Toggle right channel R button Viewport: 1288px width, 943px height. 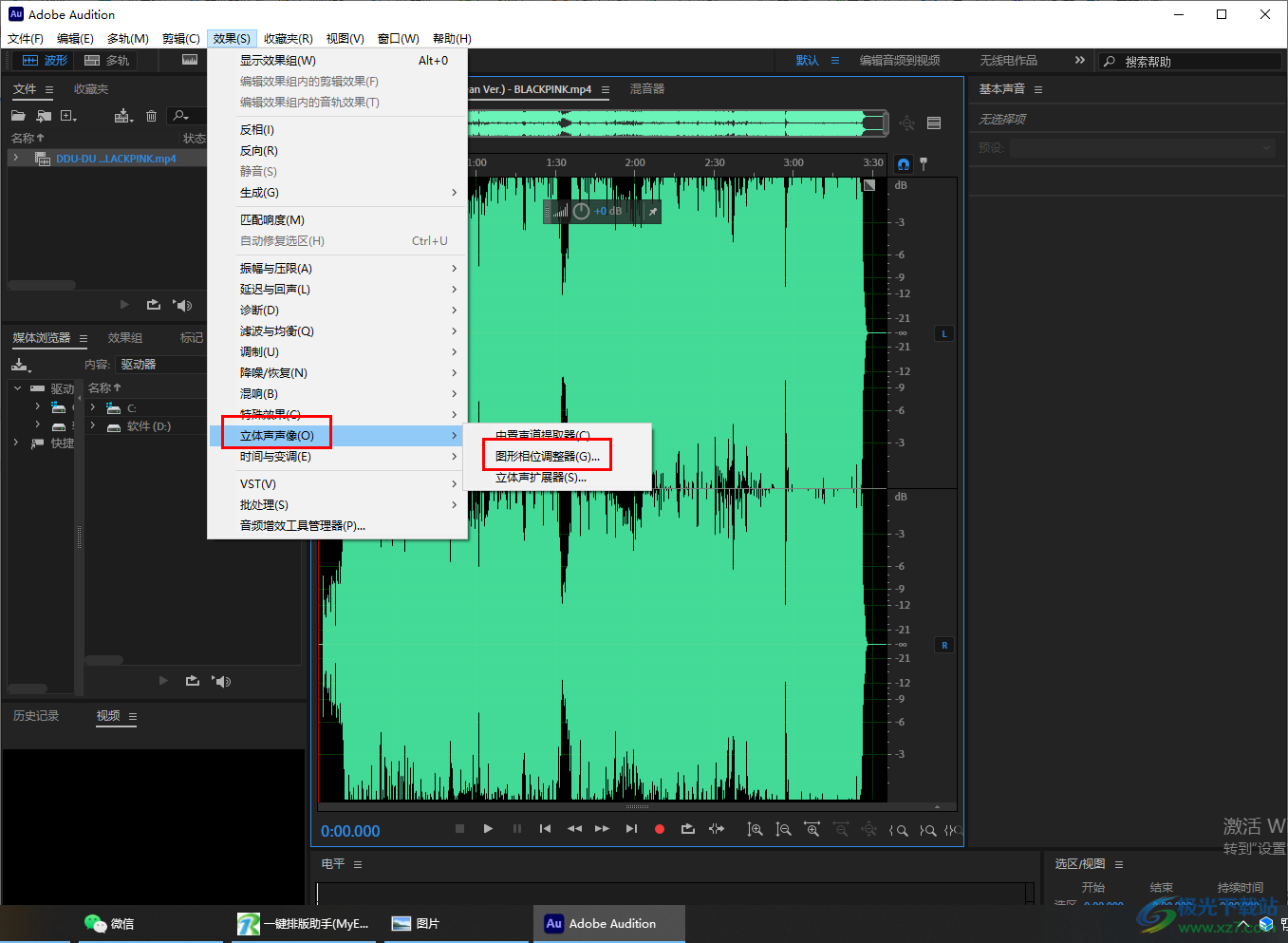(944, 645)
